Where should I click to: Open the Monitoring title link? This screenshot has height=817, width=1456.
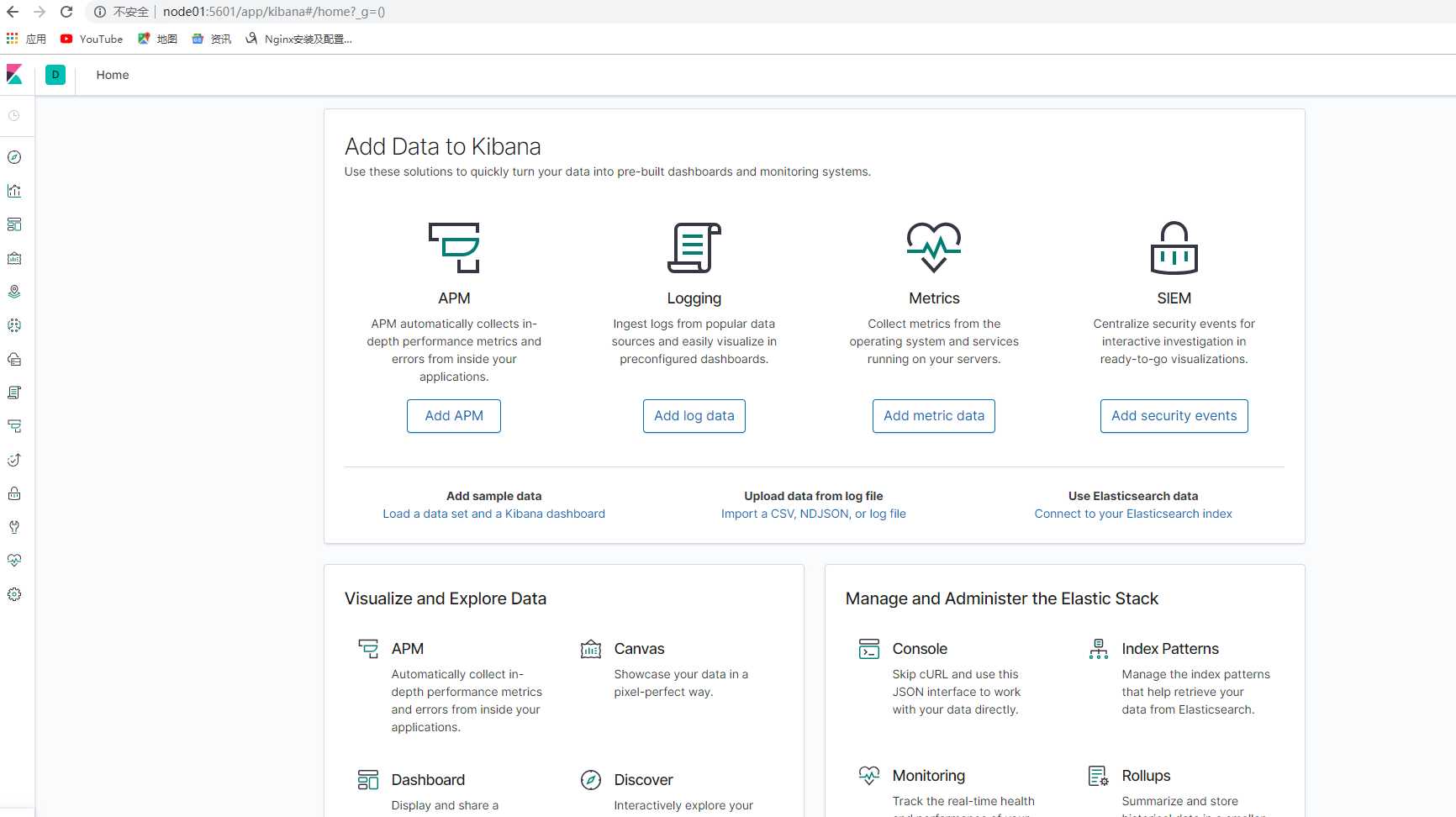coord(929,776)
